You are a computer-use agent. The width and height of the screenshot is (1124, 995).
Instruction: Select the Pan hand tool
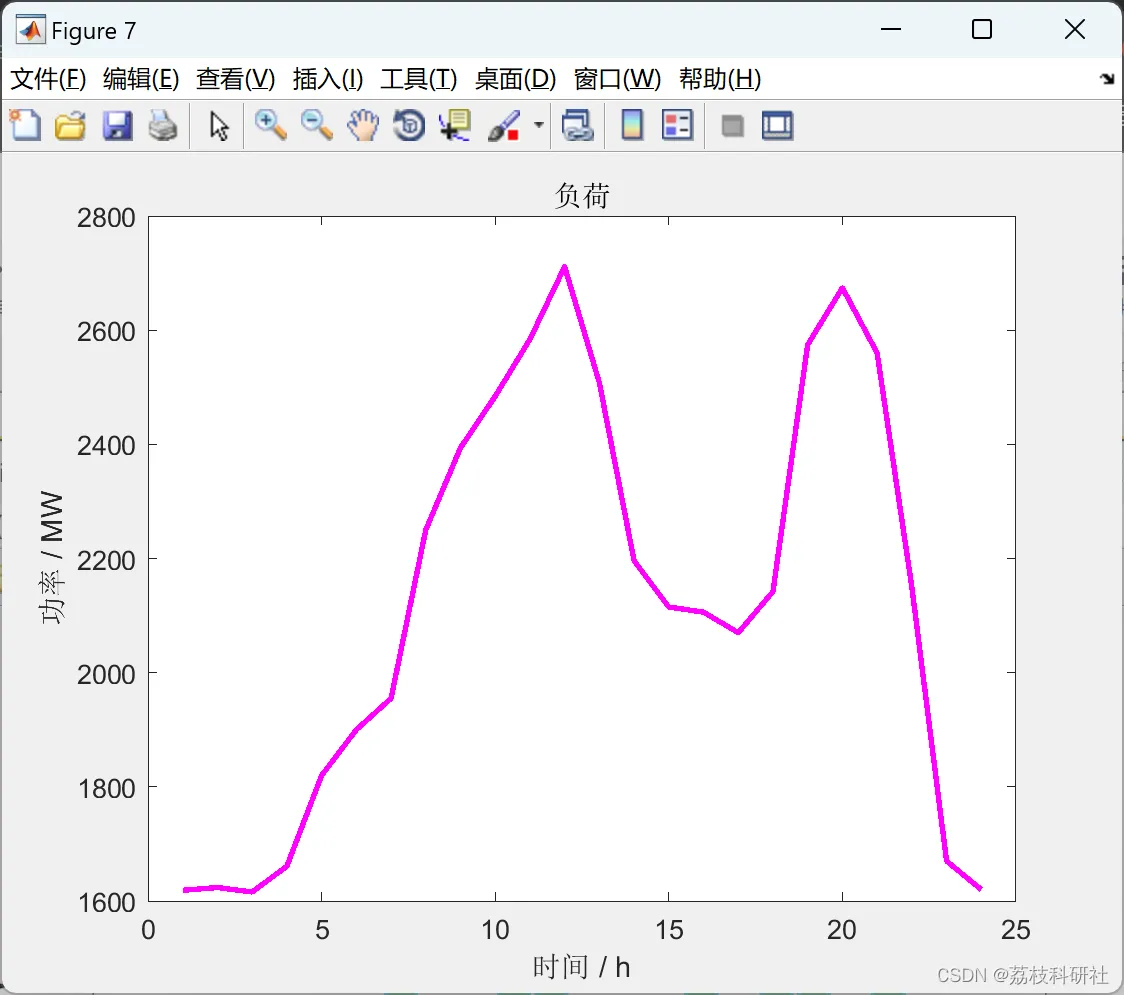point(363,125)
